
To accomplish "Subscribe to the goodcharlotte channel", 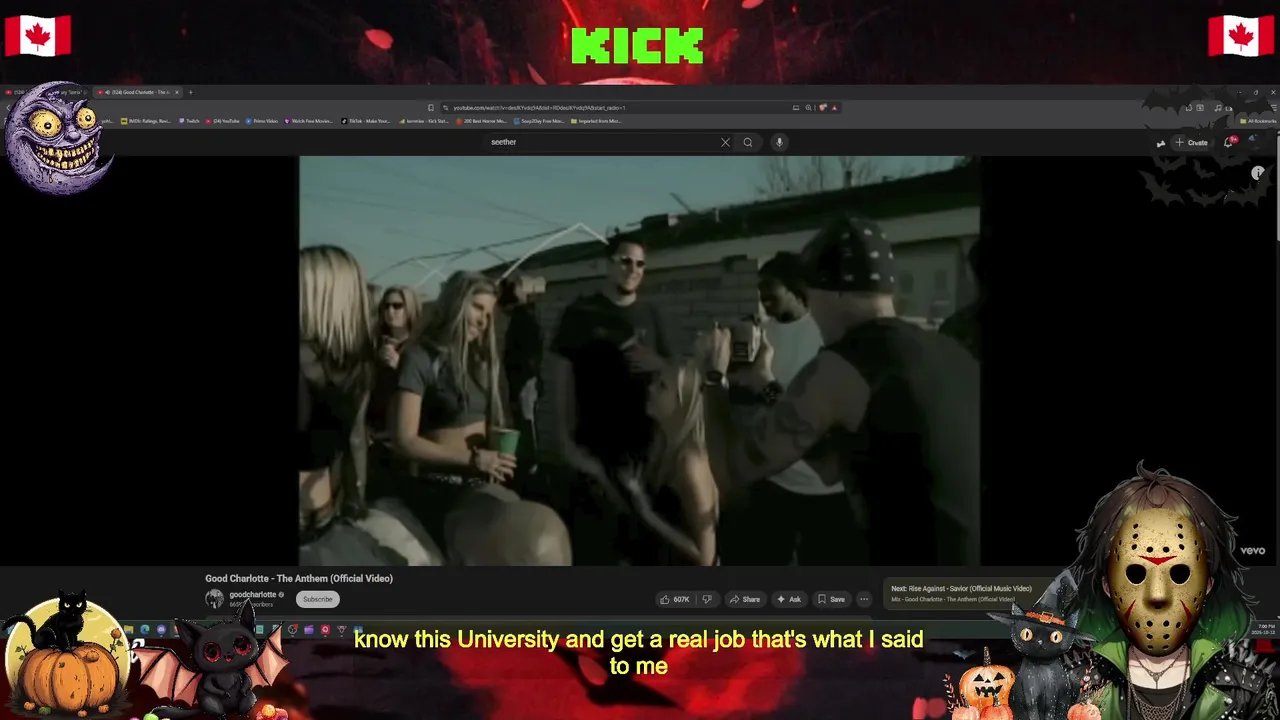I will click(318, 599).
